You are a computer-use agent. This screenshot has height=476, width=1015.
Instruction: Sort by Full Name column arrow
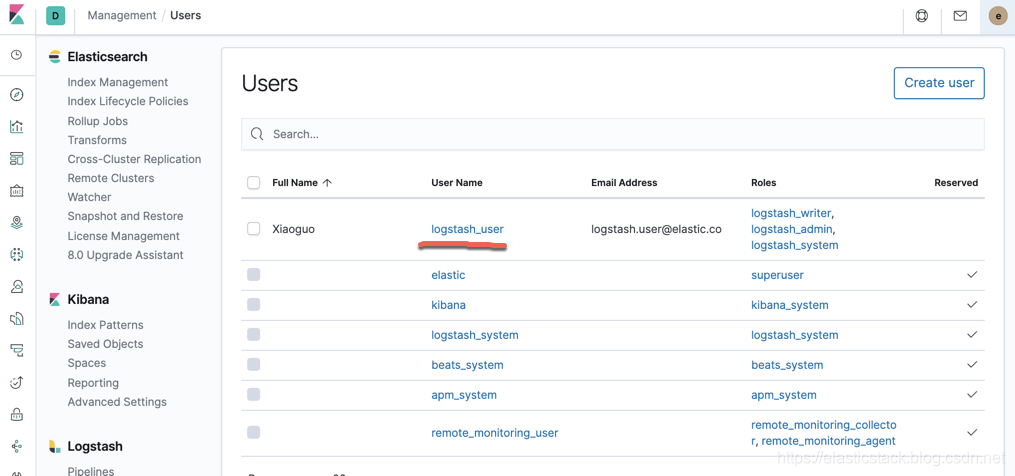coord(328,183)
